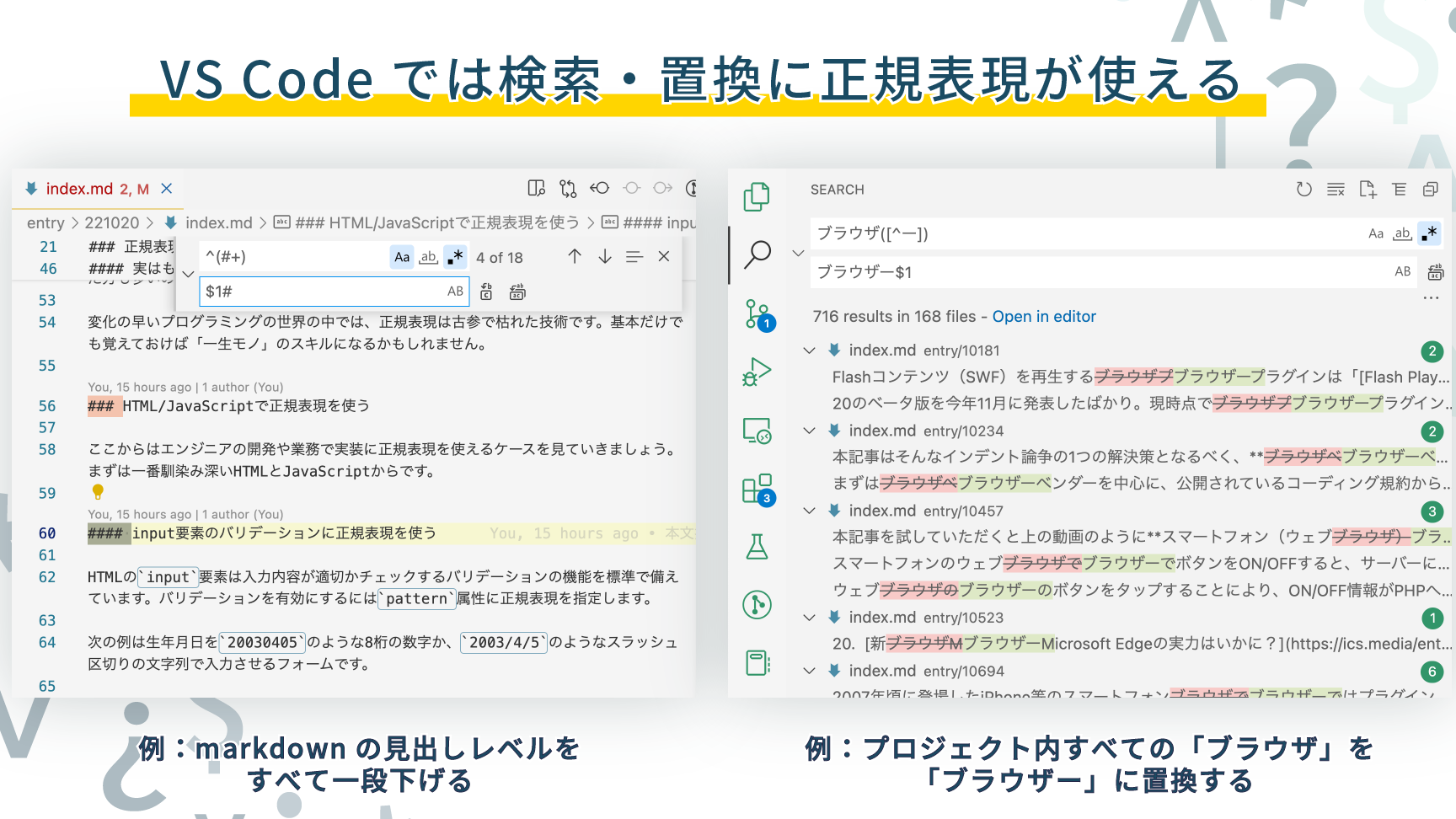
Task: Refresh the search results
Action: point(1303,190)
